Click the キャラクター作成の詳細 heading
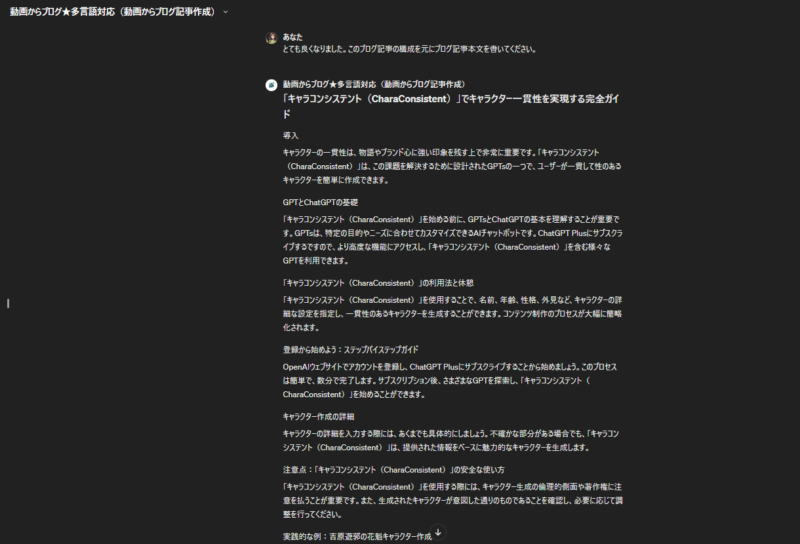 tap(318, 416)
